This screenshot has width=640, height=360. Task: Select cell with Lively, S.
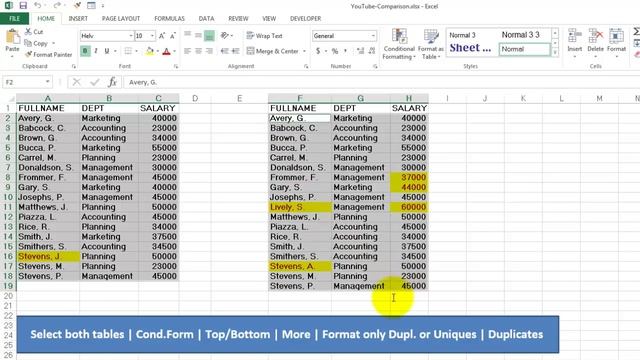coord(300,207)
